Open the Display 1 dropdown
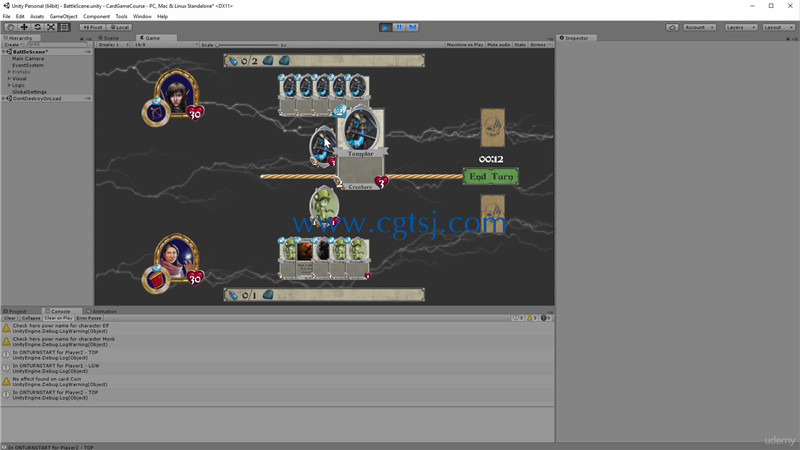 click(x=113, y=45)
